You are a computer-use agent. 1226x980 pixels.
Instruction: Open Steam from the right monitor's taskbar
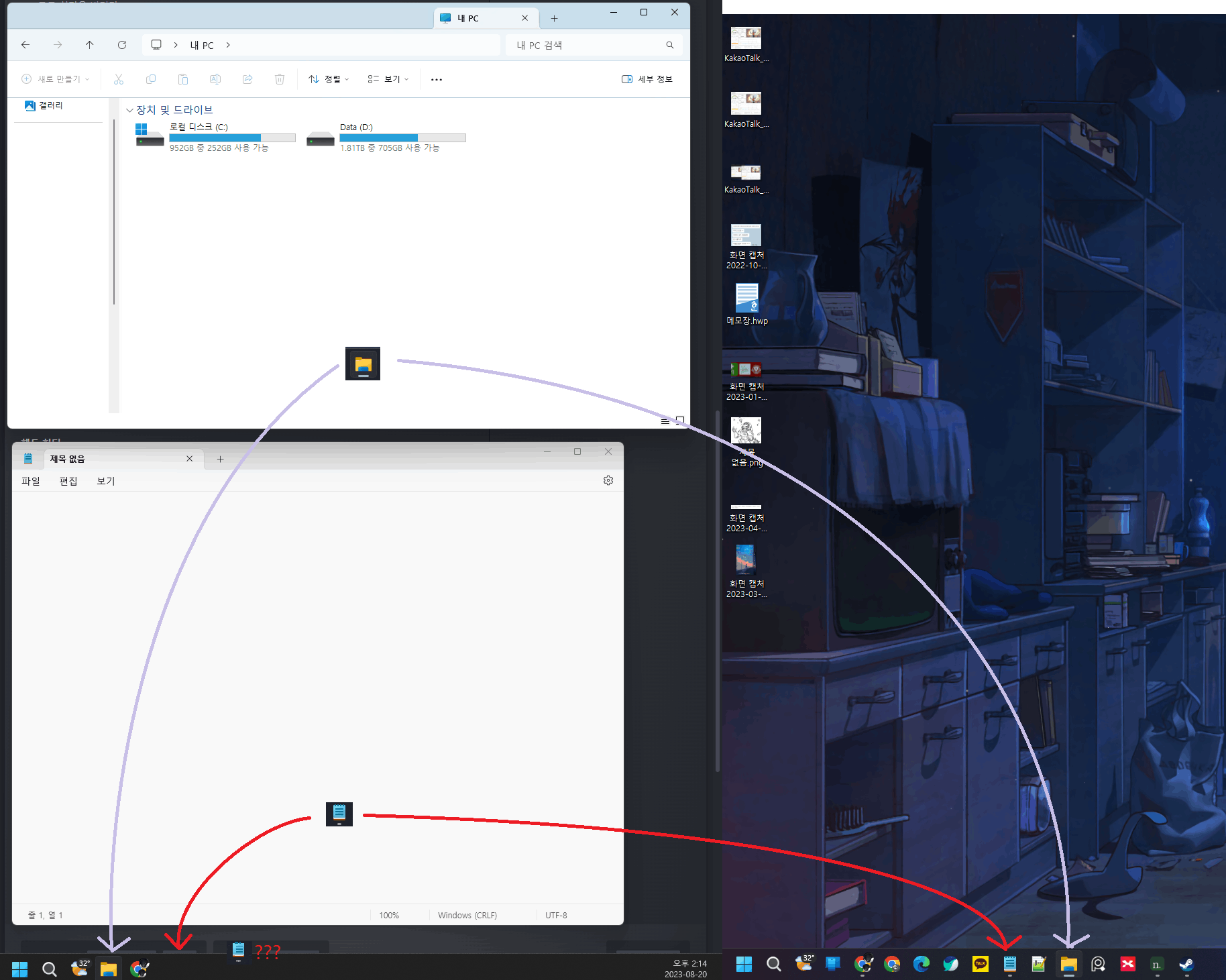pos(1186,964)
